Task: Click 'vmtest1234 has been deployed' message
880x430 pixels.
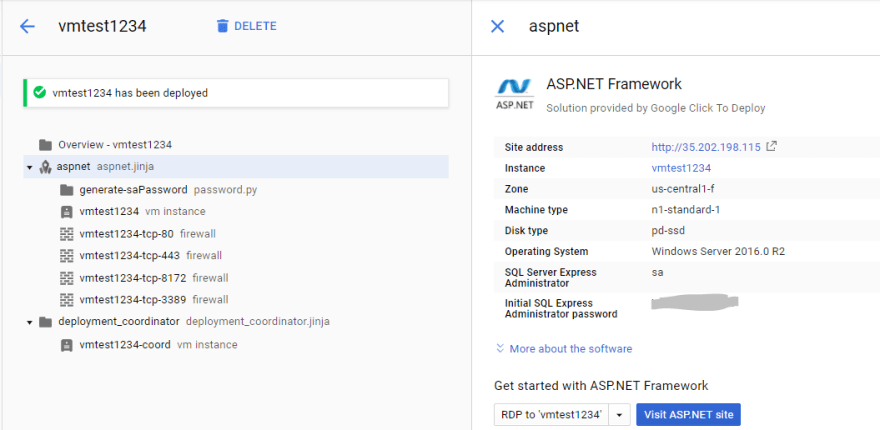Action: click(130, 93)
